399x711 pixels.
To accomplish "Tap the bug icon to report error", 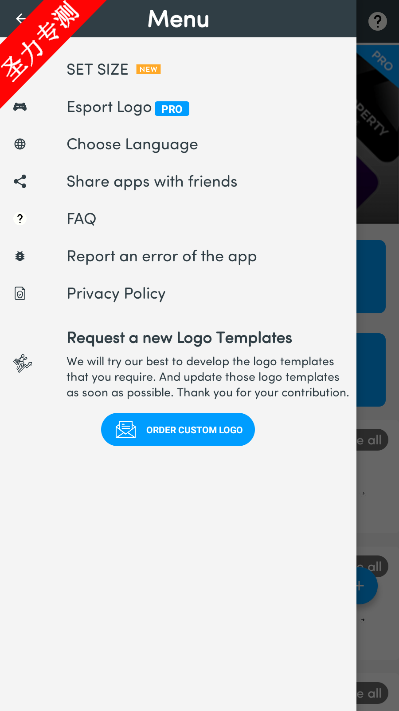I will (19, 256).
